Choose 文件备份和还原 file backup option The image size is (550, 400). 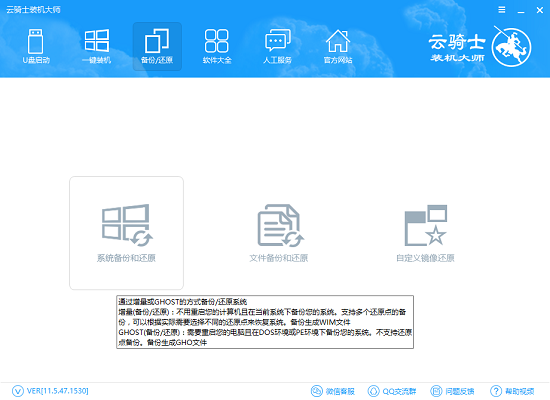pyautogui.click(x=279, y=233)
